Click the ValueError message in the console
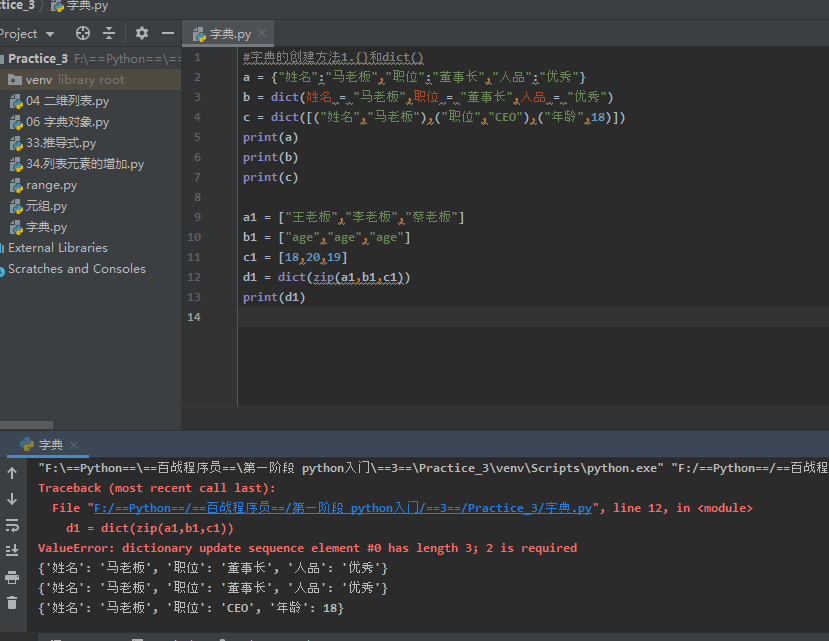The image size is (829, 641). [308, 548]
